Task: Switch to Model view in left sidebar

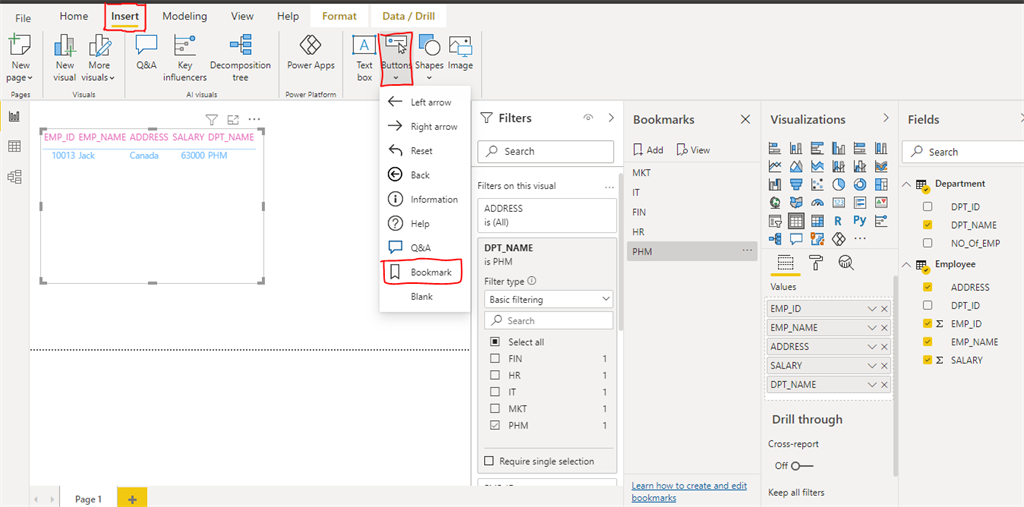Action: [x=14, y=176]
